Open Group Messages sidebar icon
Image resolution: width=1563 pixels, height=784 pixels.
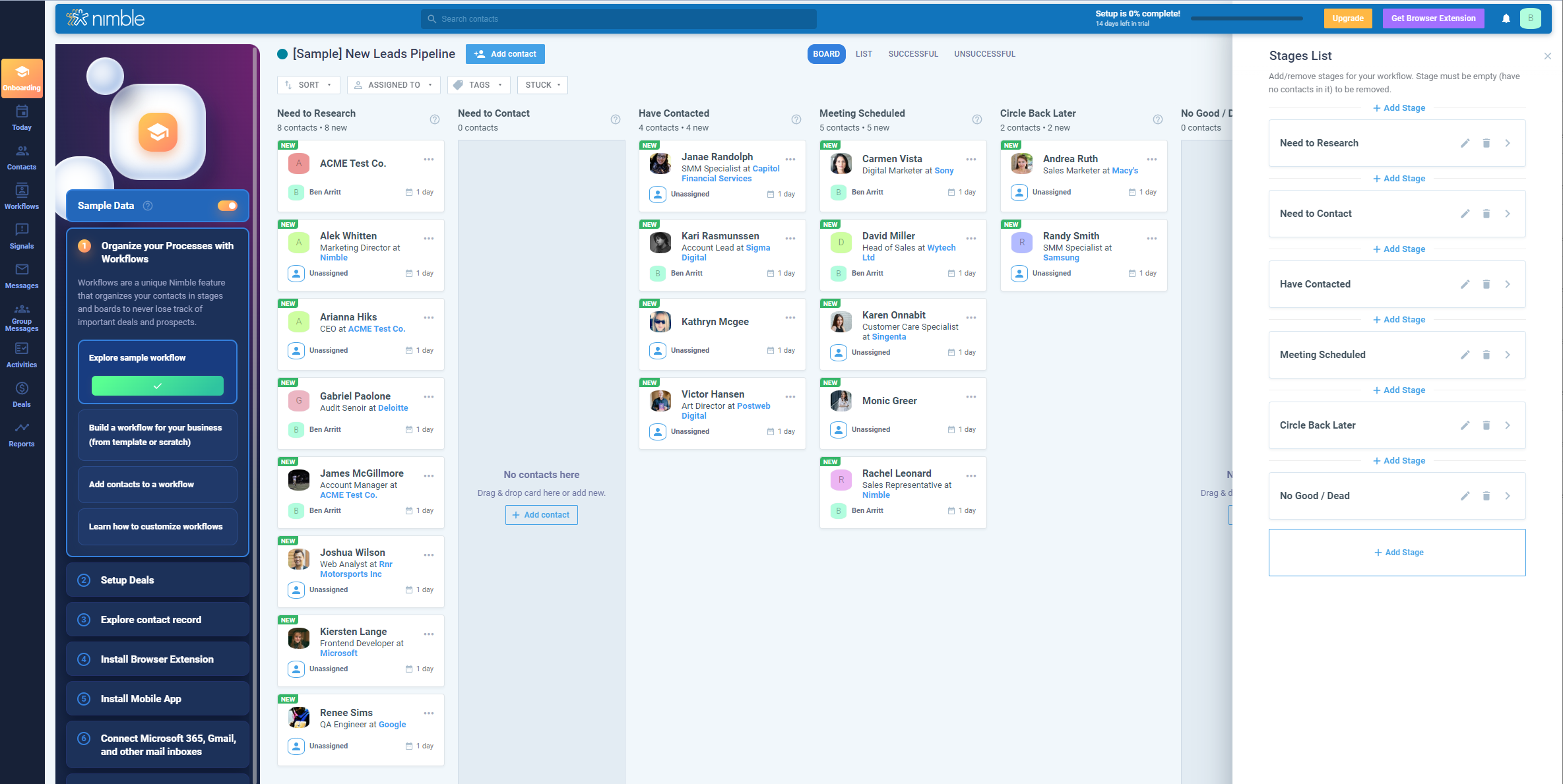click(x=22, y=317)
